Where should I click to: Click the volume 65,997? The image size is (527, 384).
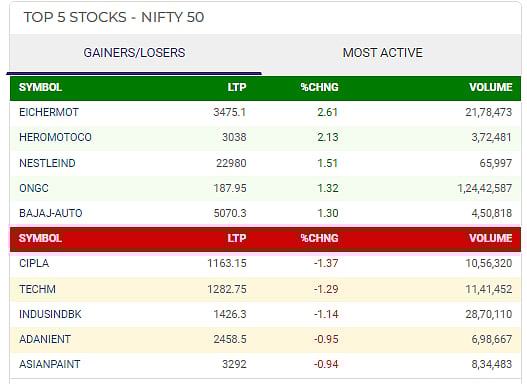tap(495, 163)
